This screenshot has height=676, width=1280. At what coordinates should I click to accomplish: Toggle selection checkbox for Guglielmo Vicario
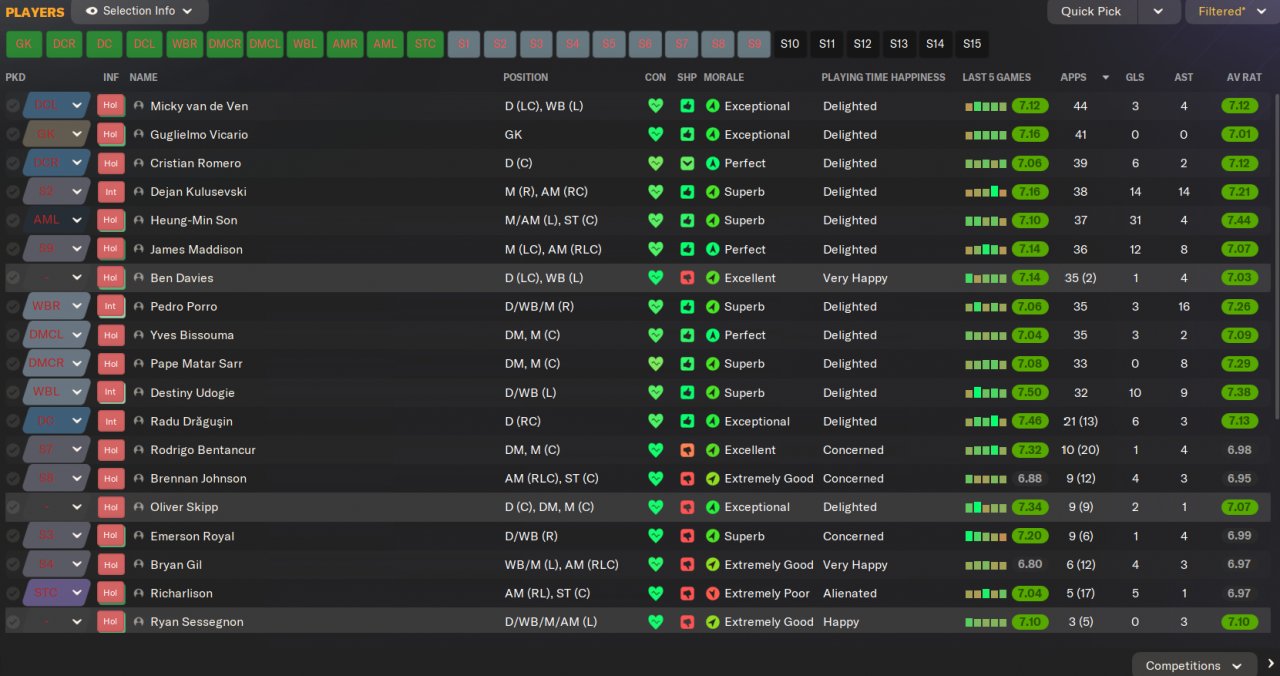coord(12,134)
